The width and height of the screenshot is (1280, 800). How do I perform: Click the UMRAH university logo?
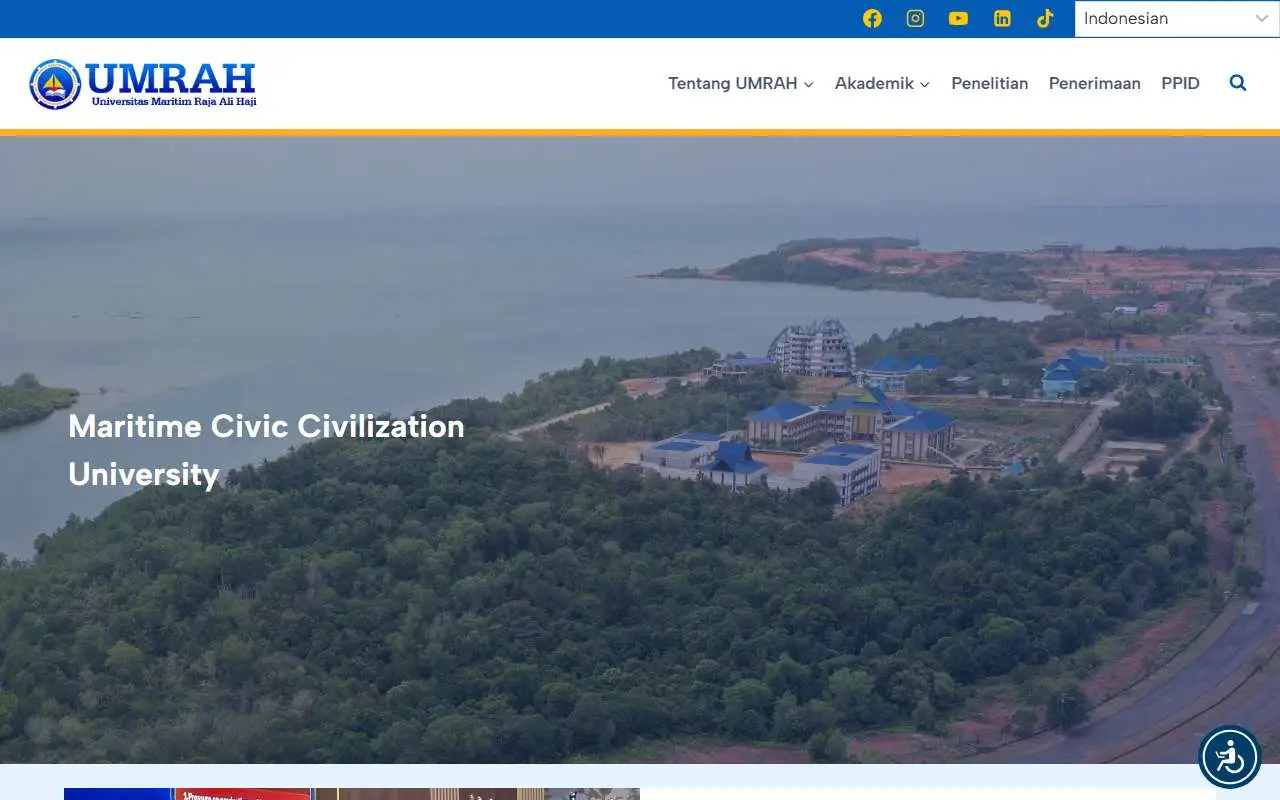[x=143, y=84]
